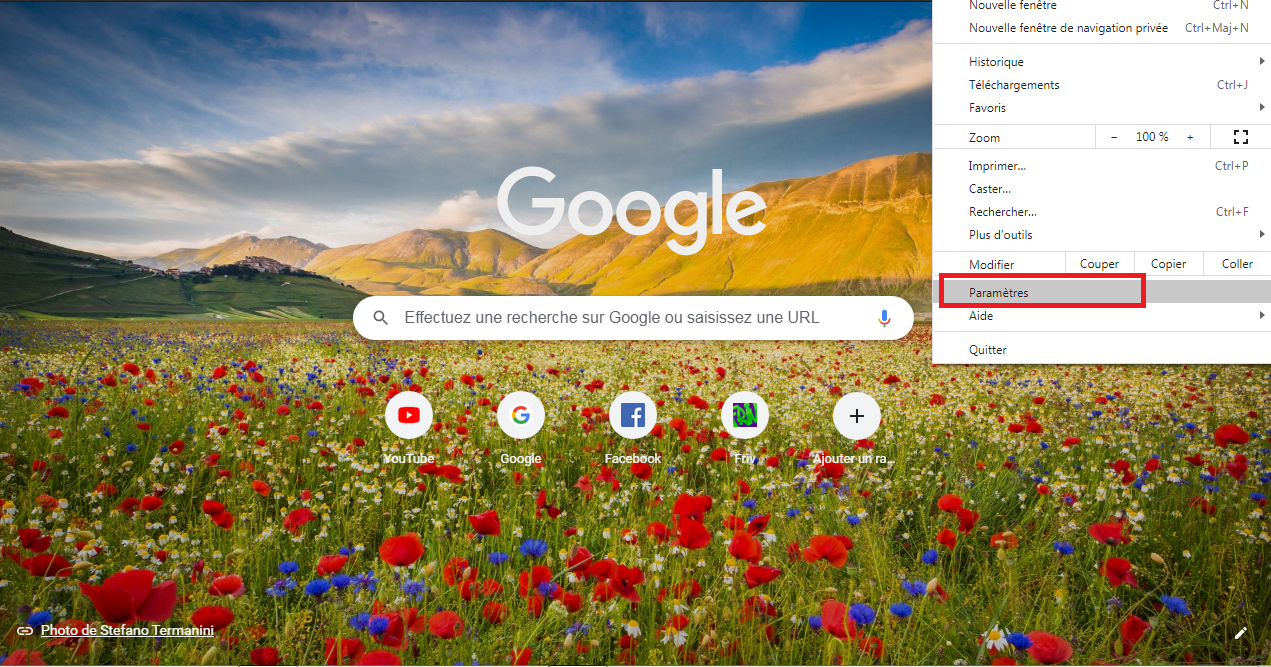The height and width of the screenshot is (667, 1271).
Task: Select Téléchargements menu entry
Action: tap(1101, 85)
